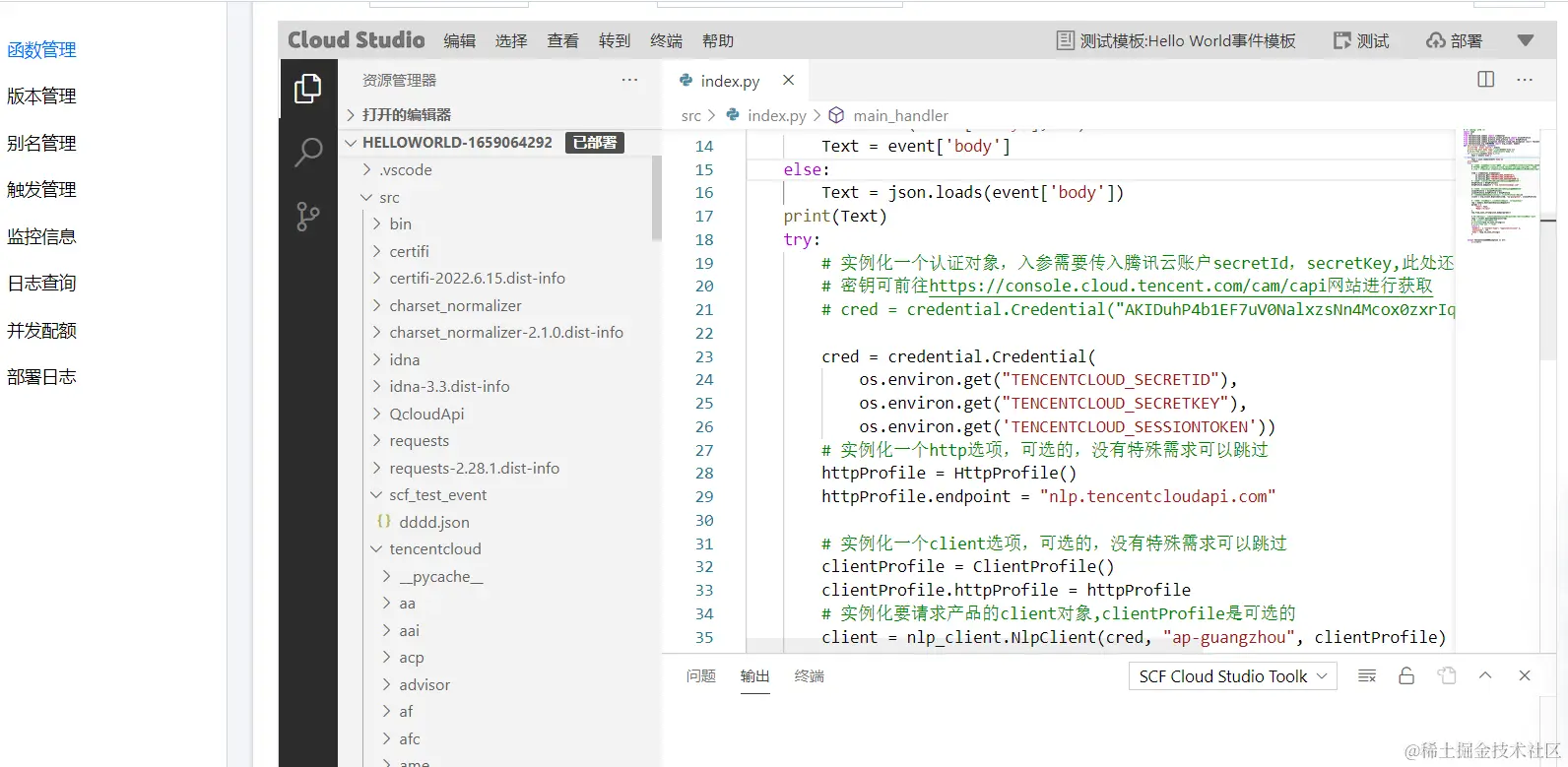The width and height of the screenshot is (1568, 767).
Task: Click the open log file icon
Action: point(1446,675)
